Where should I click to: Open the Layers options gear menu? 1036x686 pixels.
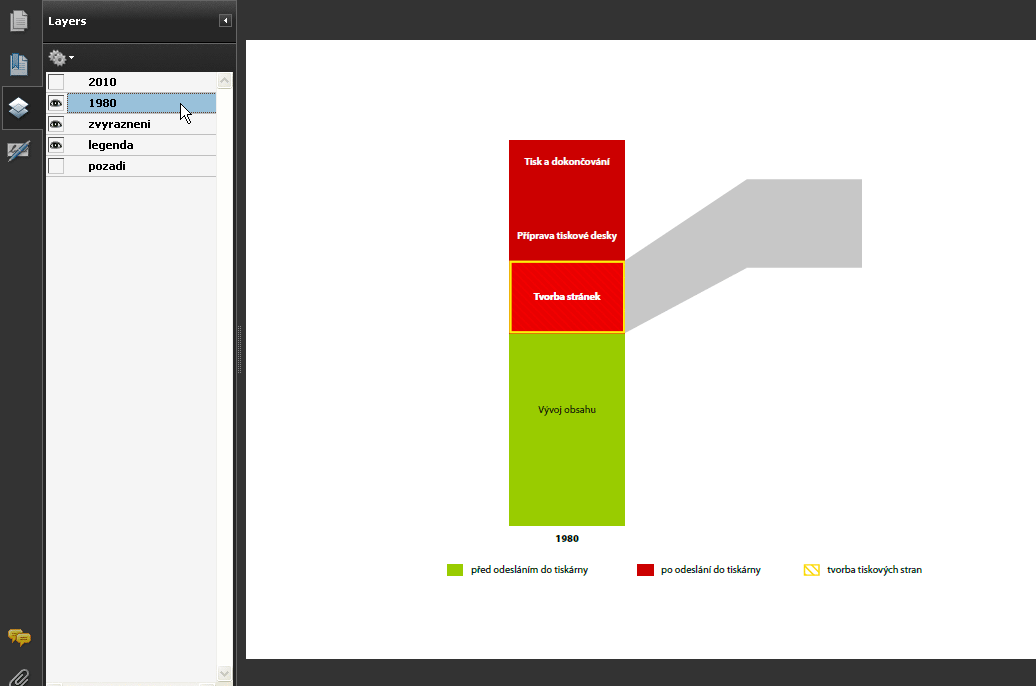pyautogui.click(x=61, y=58)
